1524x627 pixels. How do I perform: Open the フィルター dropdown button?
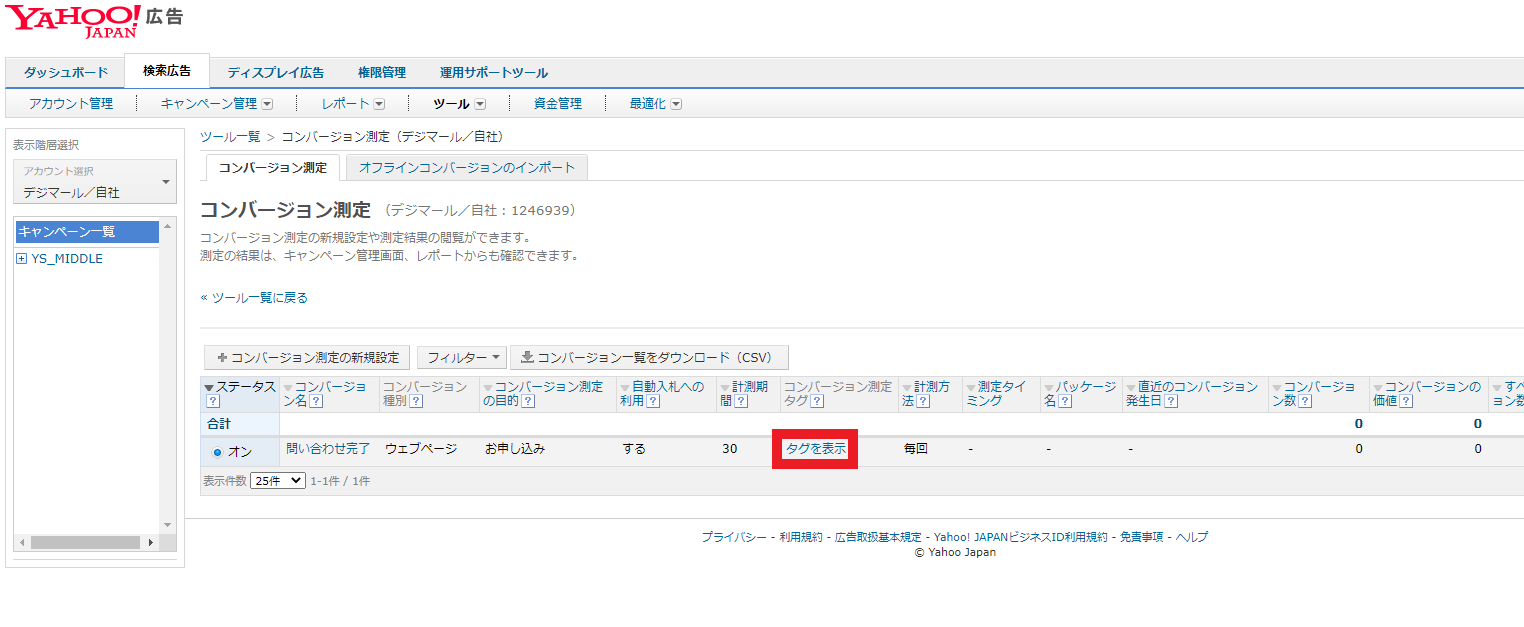click(x=462, y=358)
